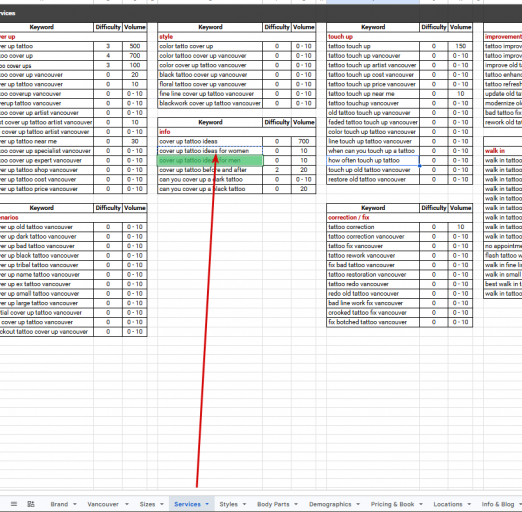This screenshot has width=522, height=512.
Task: Expand the Sizes tab options arrow
Action: pyautogui.click(x=162, y=504)
